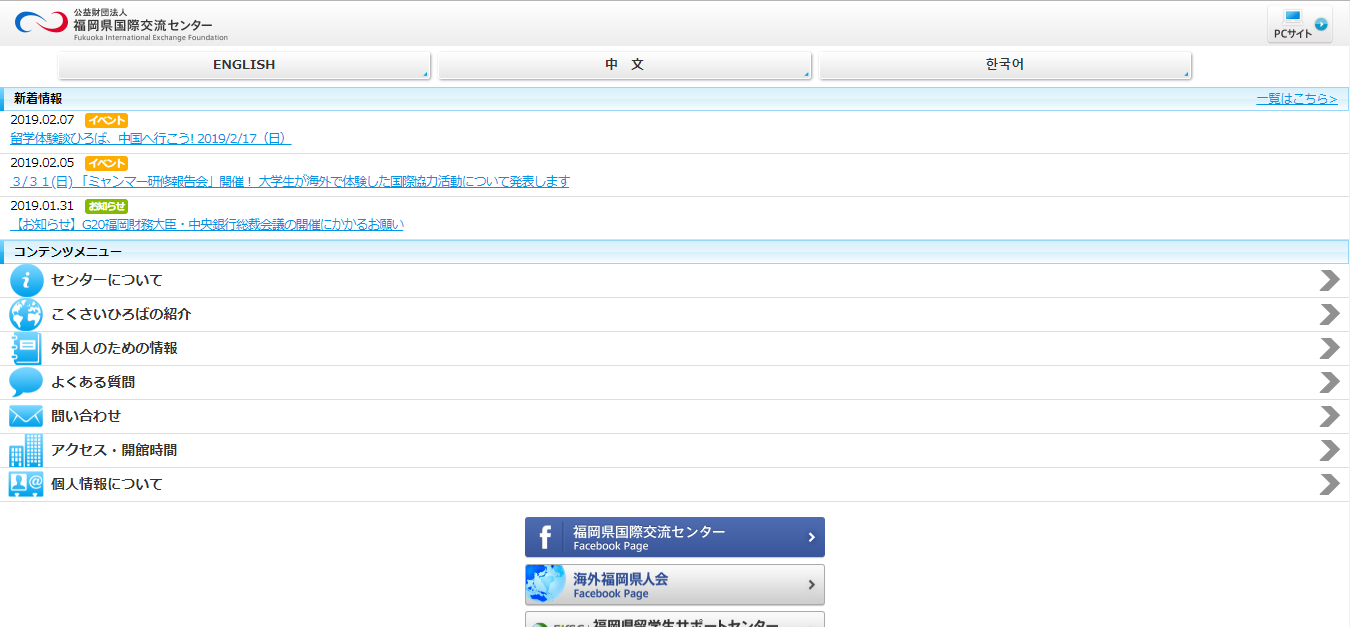Open the G20福岡財務大臣 announcement link

pos(207,224)
